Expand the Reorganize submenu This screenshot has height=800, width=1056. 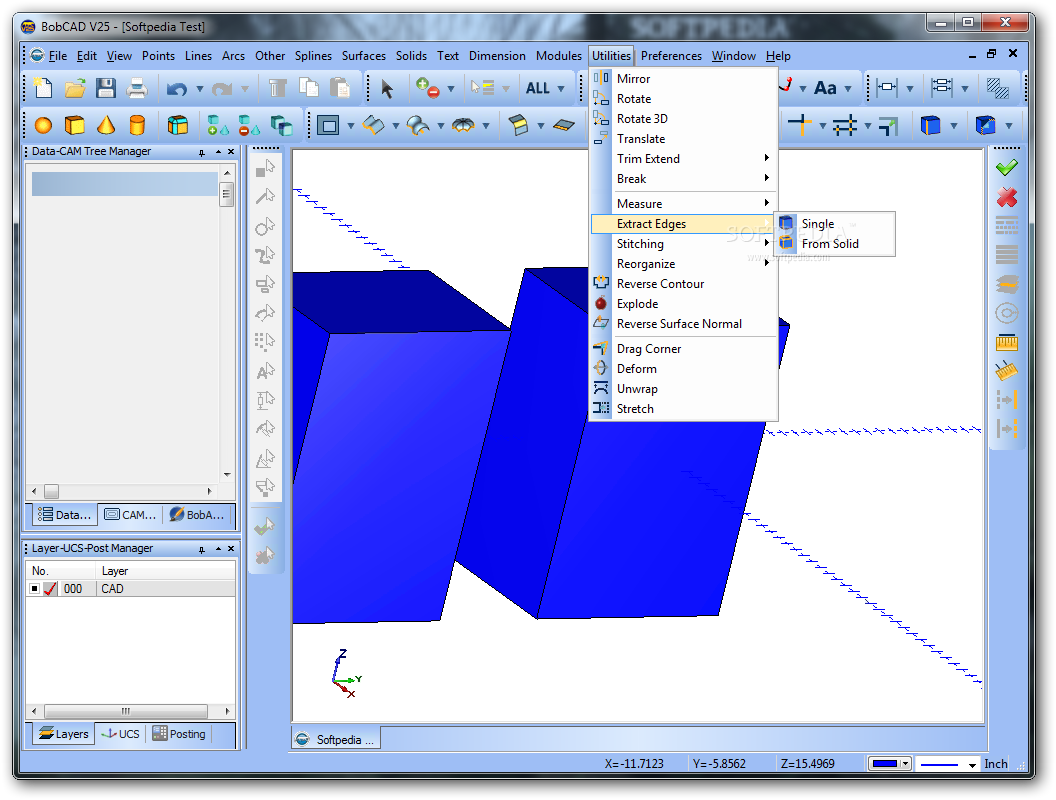(x=766, y=263)
